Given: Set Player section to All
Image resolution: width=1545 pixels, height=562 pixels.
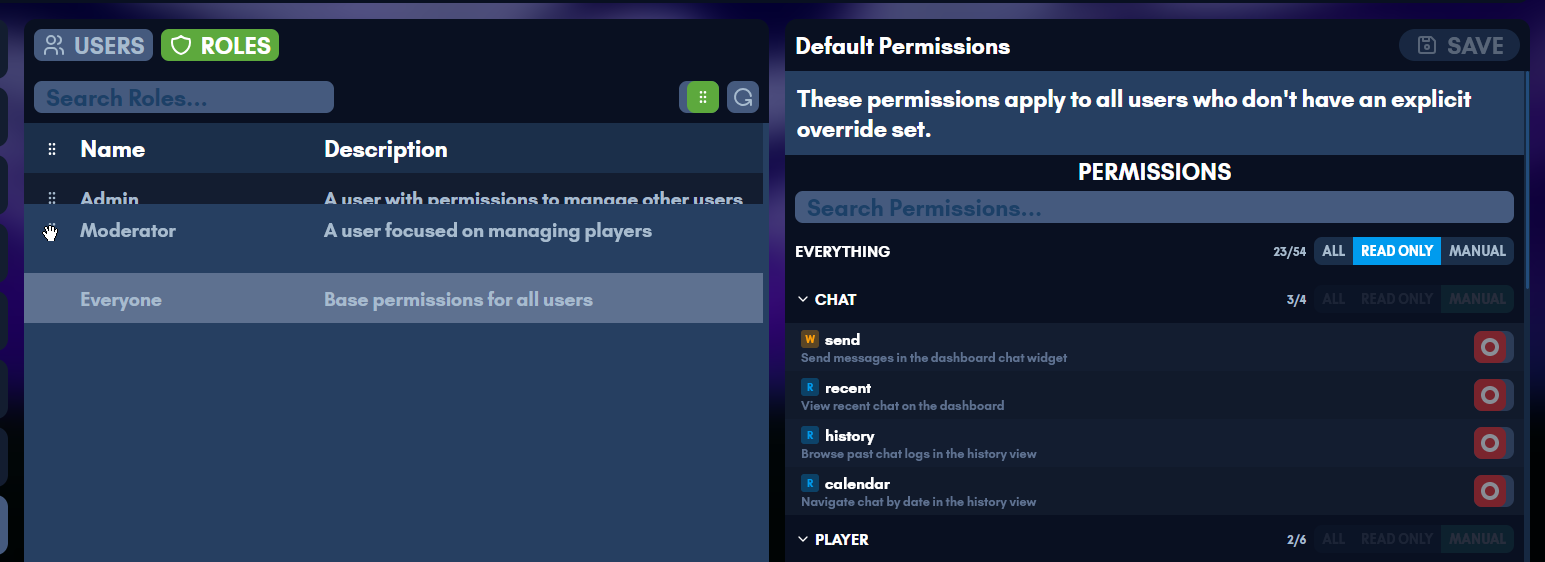Looking at the screenshot, I should click(1333, 539).
